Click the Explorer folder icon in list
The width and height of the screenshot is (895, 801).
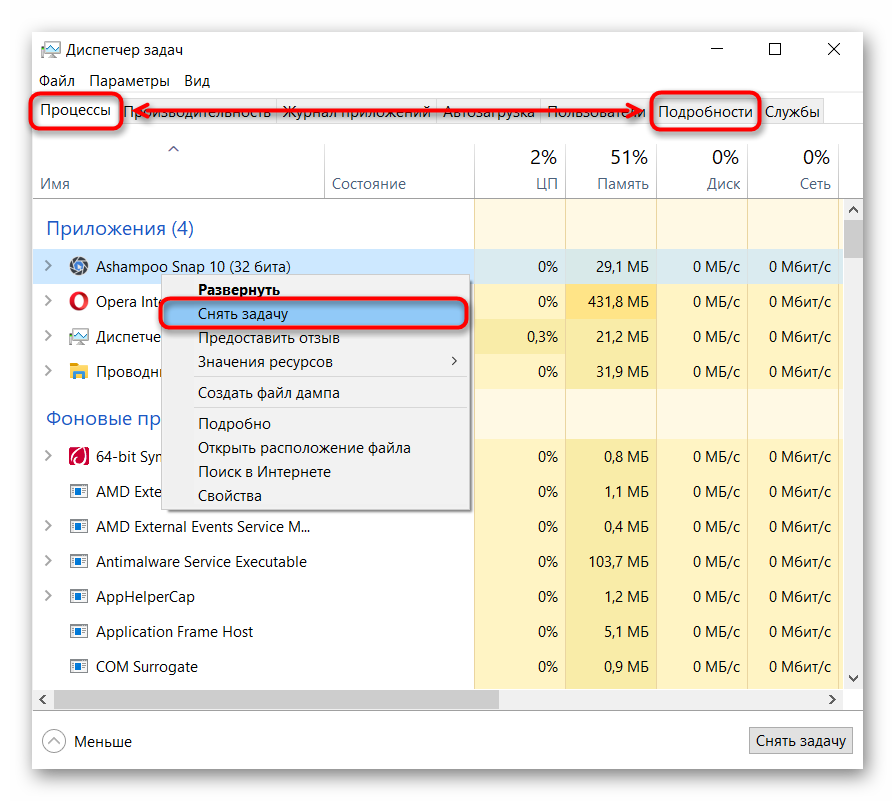click(x=78, y=372)
